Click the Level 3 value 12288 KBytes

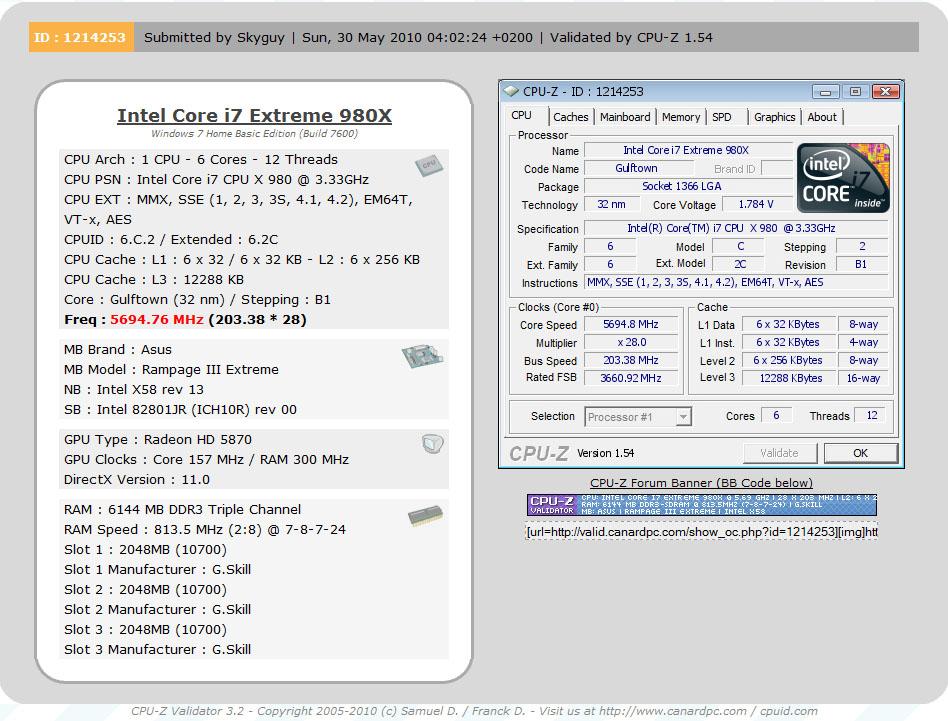pyautogui.click(x=788, y=378)
